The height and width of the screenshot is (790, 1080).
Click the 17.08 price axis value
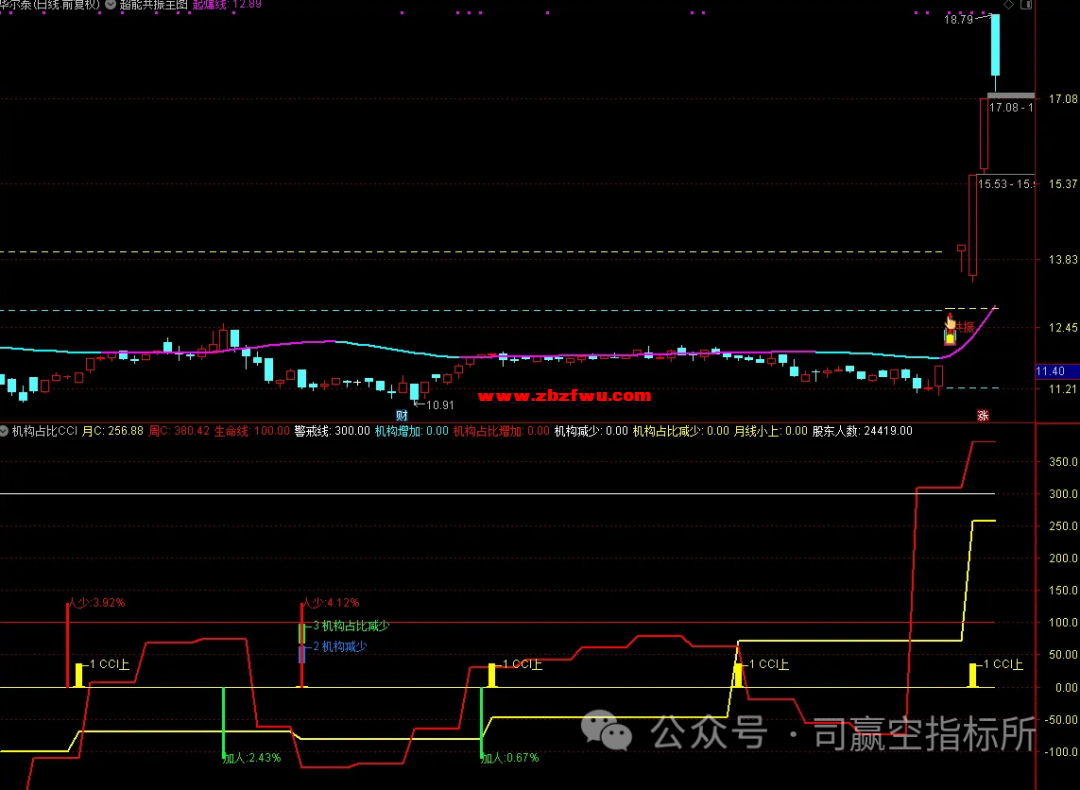click(1063, 99)
